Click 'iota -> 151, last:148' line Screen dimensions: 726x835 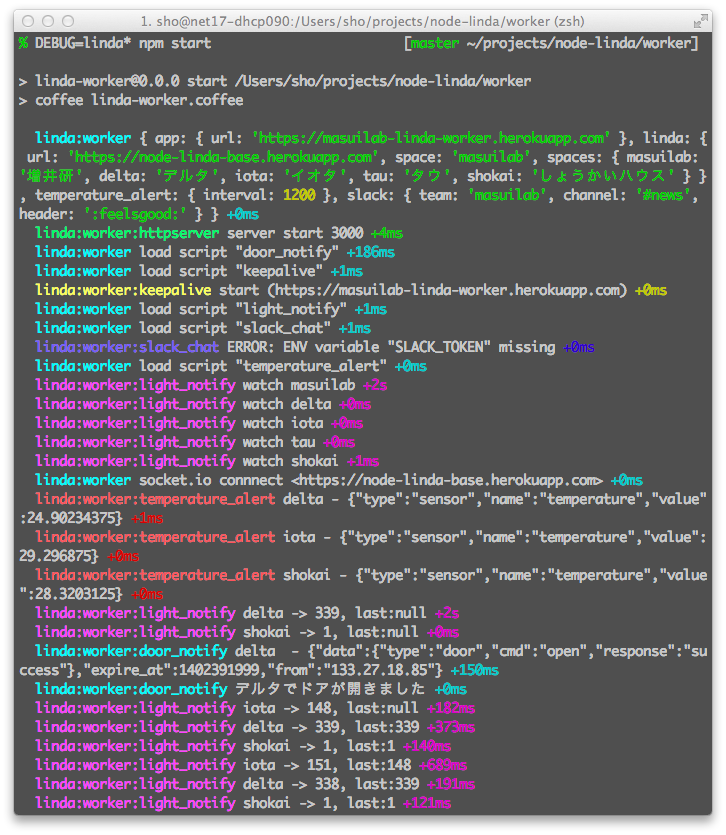[251, 765]
